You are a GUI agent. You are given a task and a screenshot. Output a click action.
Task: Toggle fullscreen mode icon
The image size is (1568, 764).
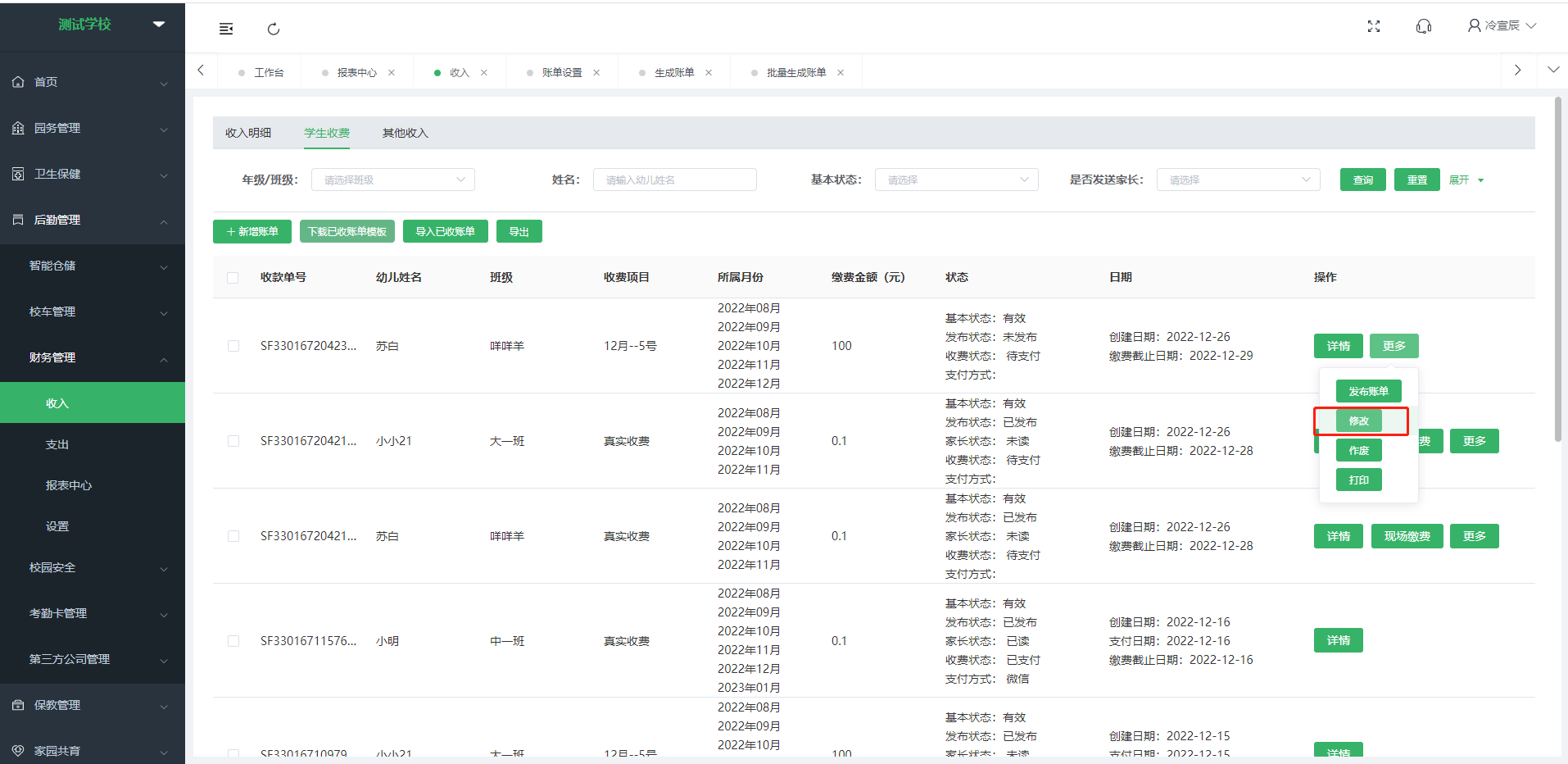1374,26
